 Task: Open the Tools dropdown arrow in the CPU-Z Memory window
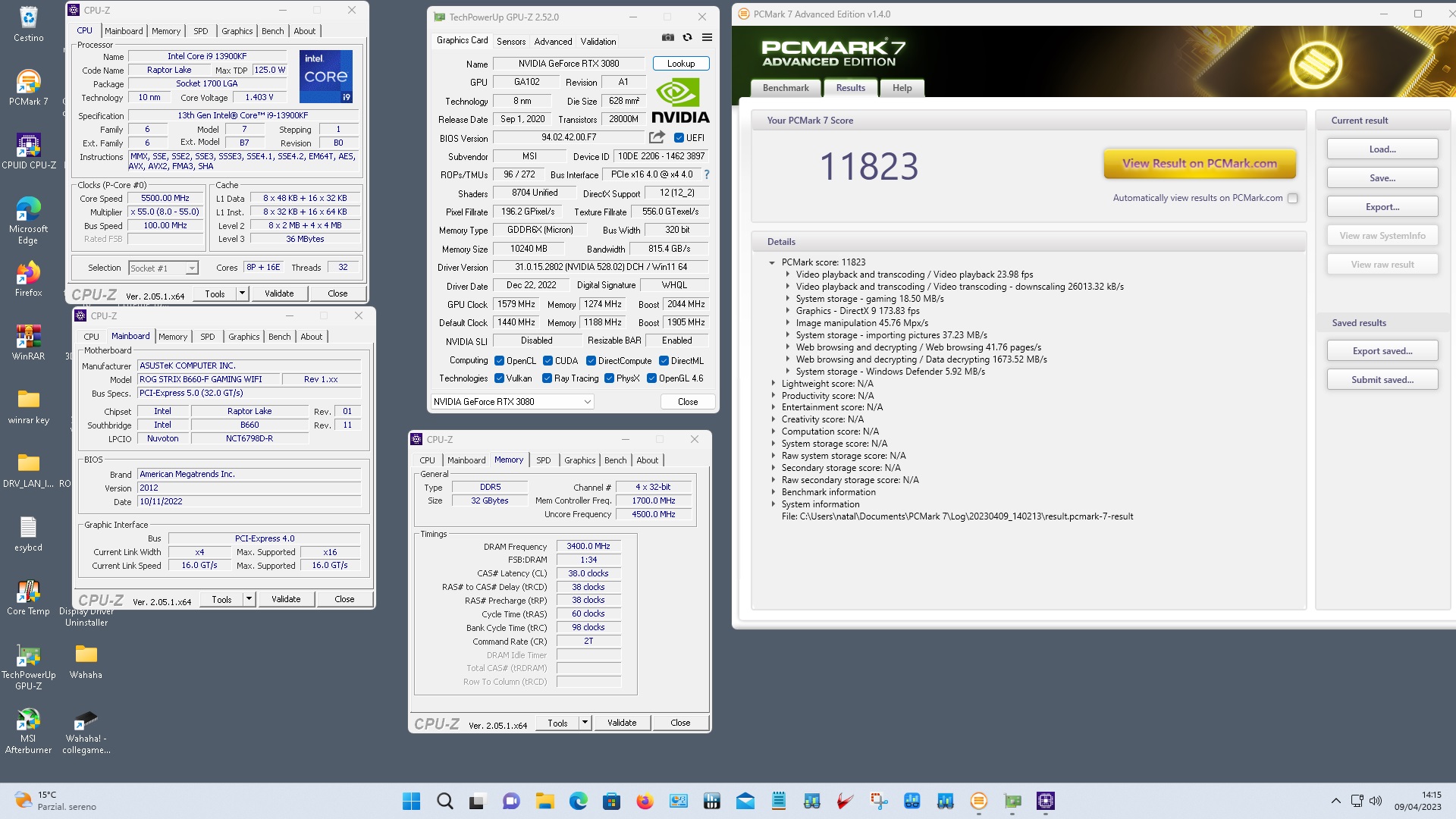tap(585, 723)
